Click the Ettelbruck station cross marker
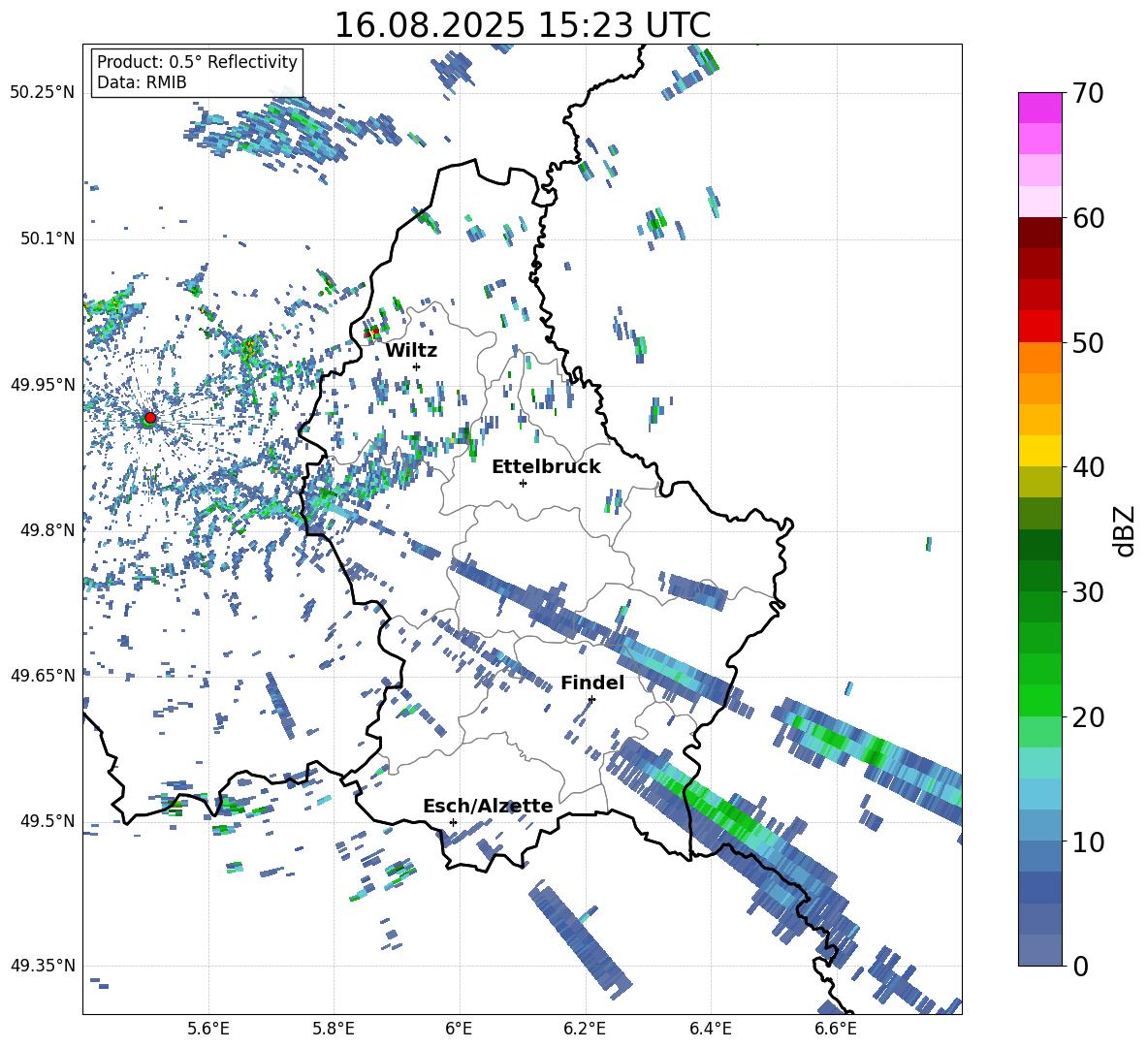Image resolution: width=1148 pixels, height=1048 pixels. click(523, 483)
